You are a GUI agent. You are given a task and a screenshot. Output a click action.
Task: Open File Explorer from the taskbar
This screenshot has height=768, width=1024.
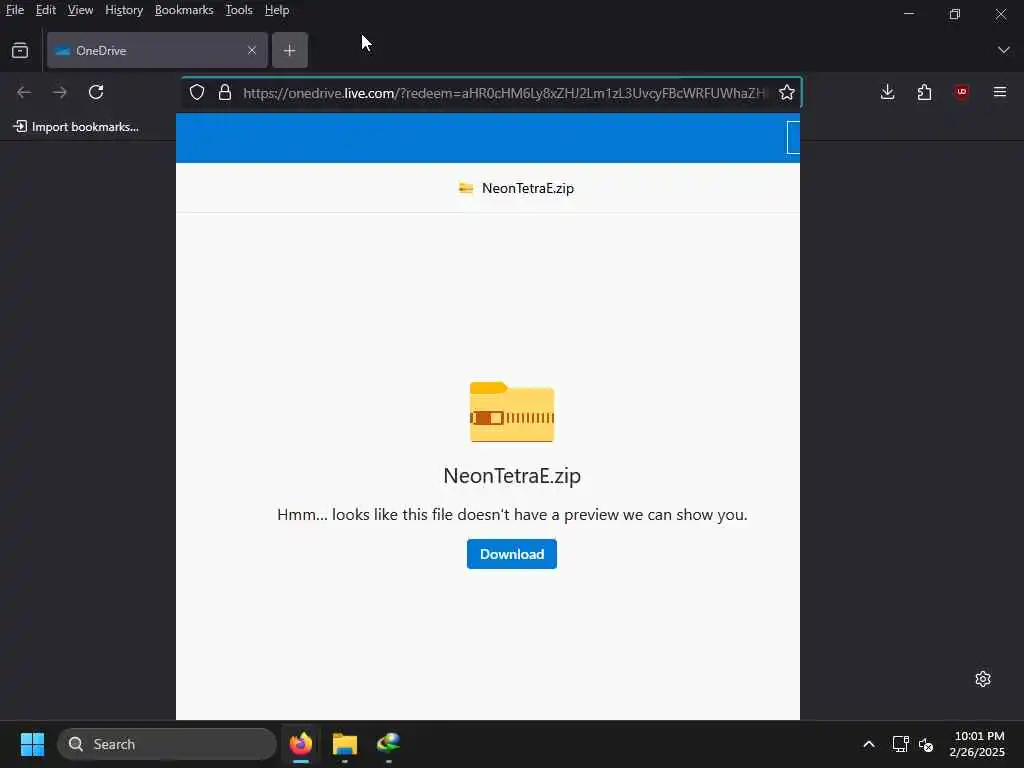(345, 744)
